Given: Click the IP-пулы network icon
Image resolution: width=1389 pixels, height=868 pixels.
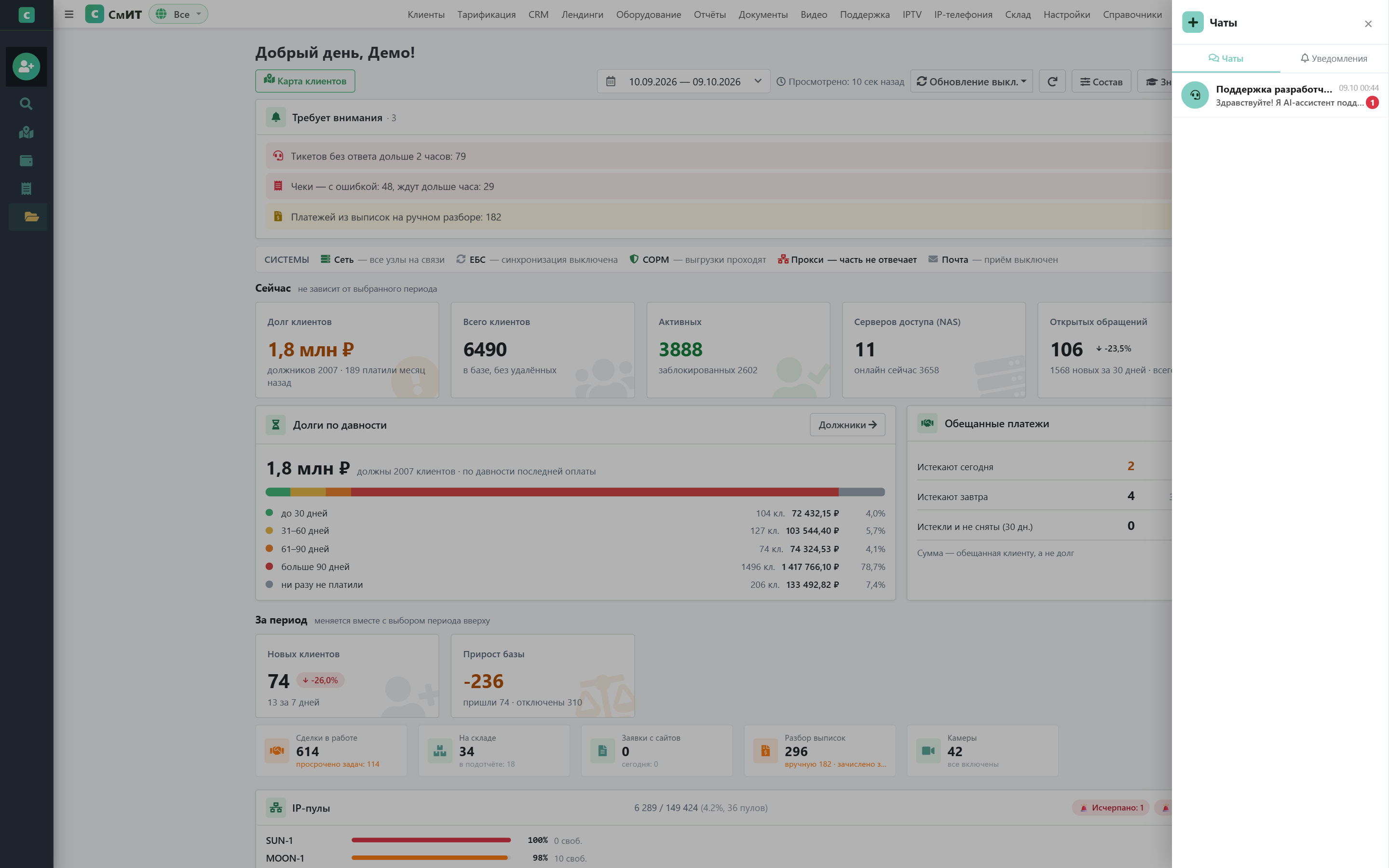Looking at the screenshot, I should 275,808.
